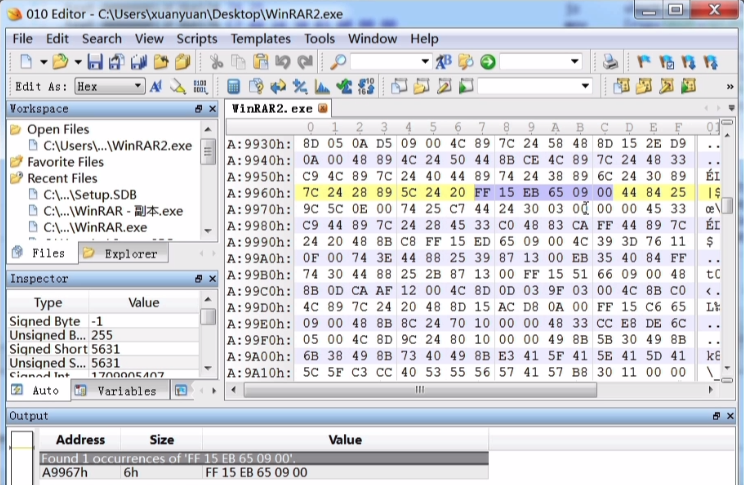Select C:\...\WinRAR.exe recent file

coord(95,228)
